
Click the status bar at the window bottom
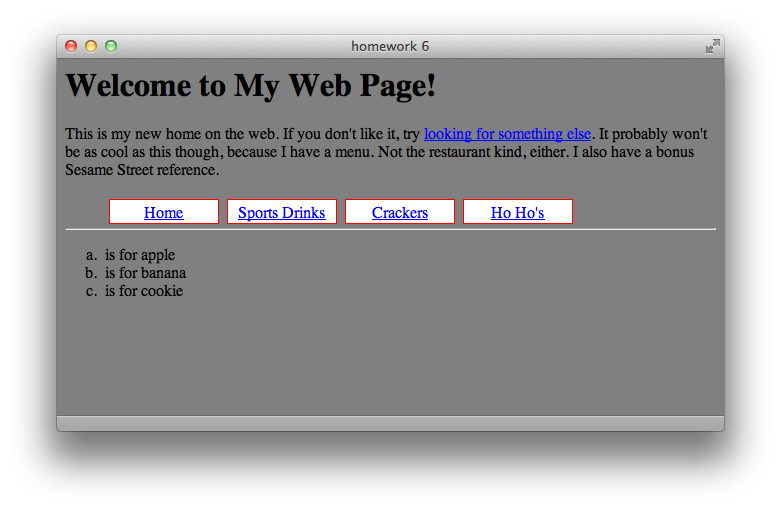(x=390, y=423)
